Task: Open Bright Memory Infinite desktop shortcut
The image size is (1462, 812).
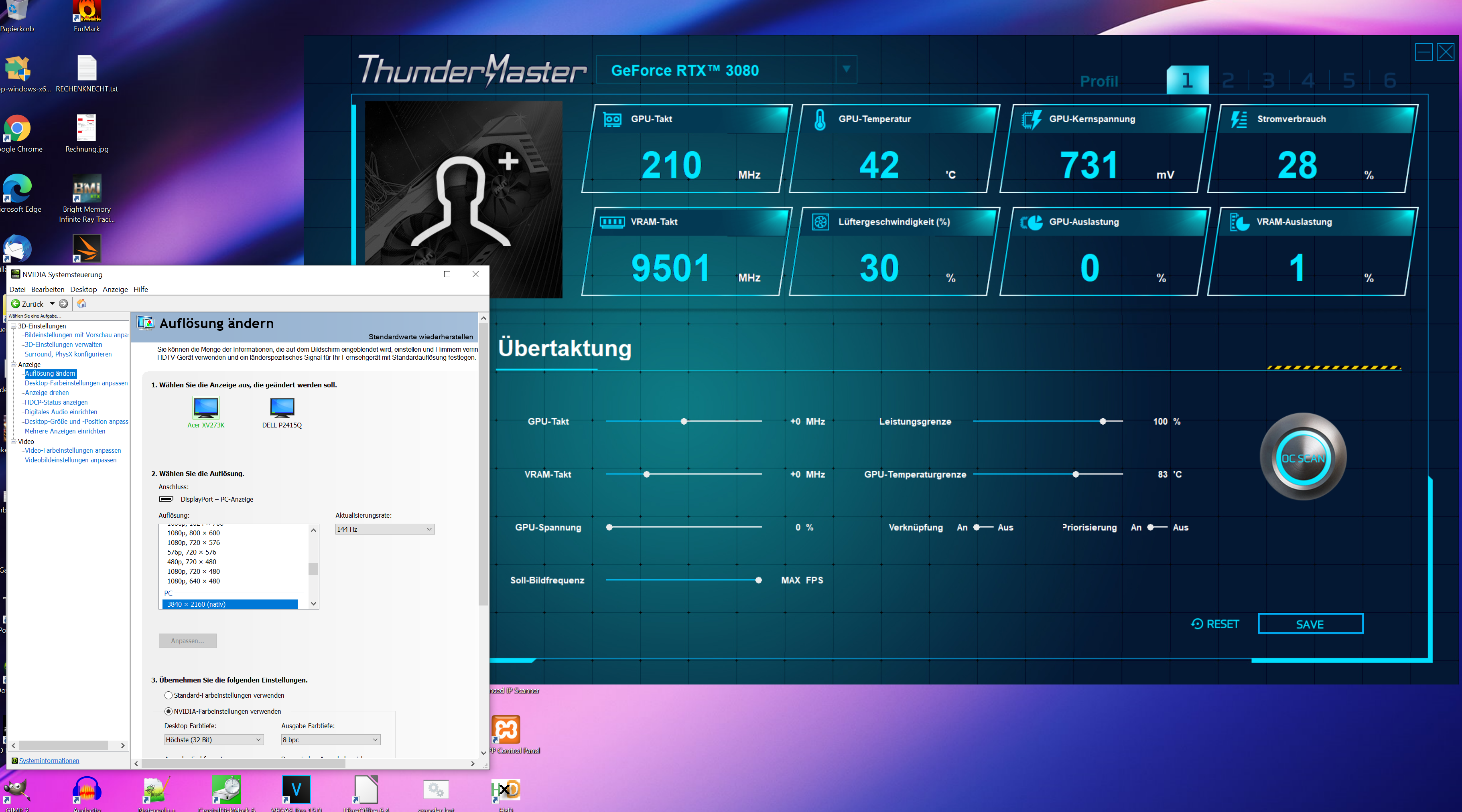Action: point(87,189)
